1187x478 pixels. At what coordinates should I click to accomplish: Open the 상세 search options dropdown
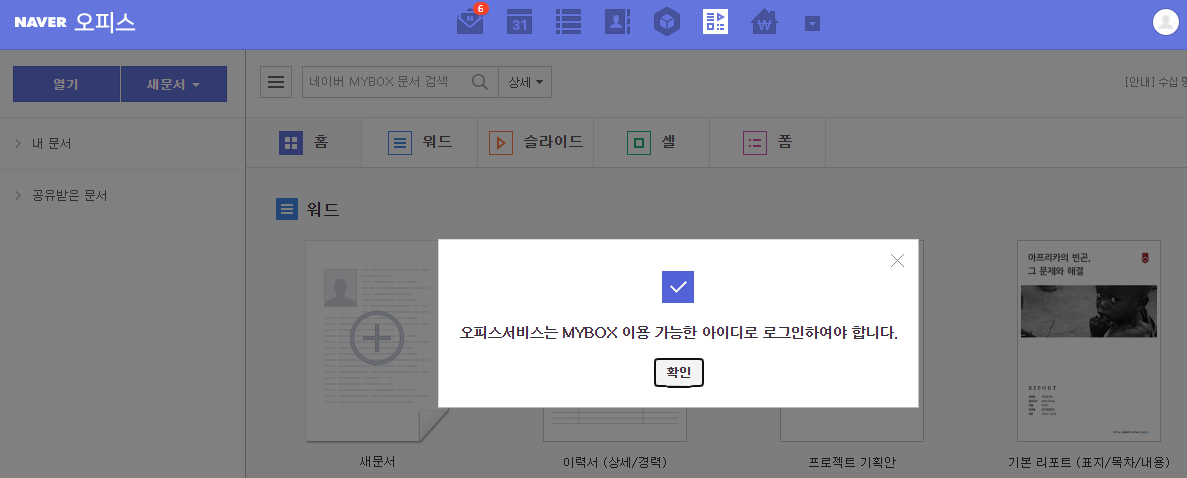click(525, 82)
